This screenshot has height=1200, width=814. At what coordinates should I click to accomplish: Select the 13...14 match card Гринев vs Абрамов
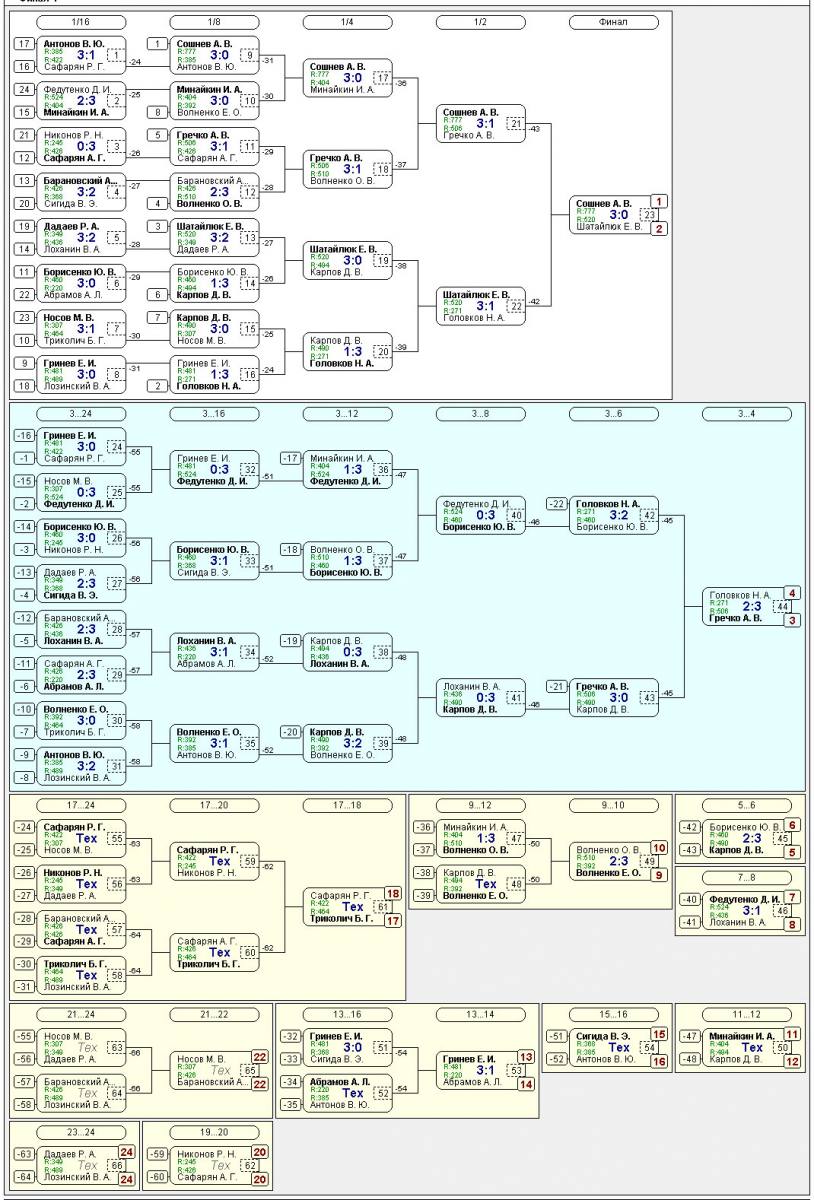tap(481, 1070)
